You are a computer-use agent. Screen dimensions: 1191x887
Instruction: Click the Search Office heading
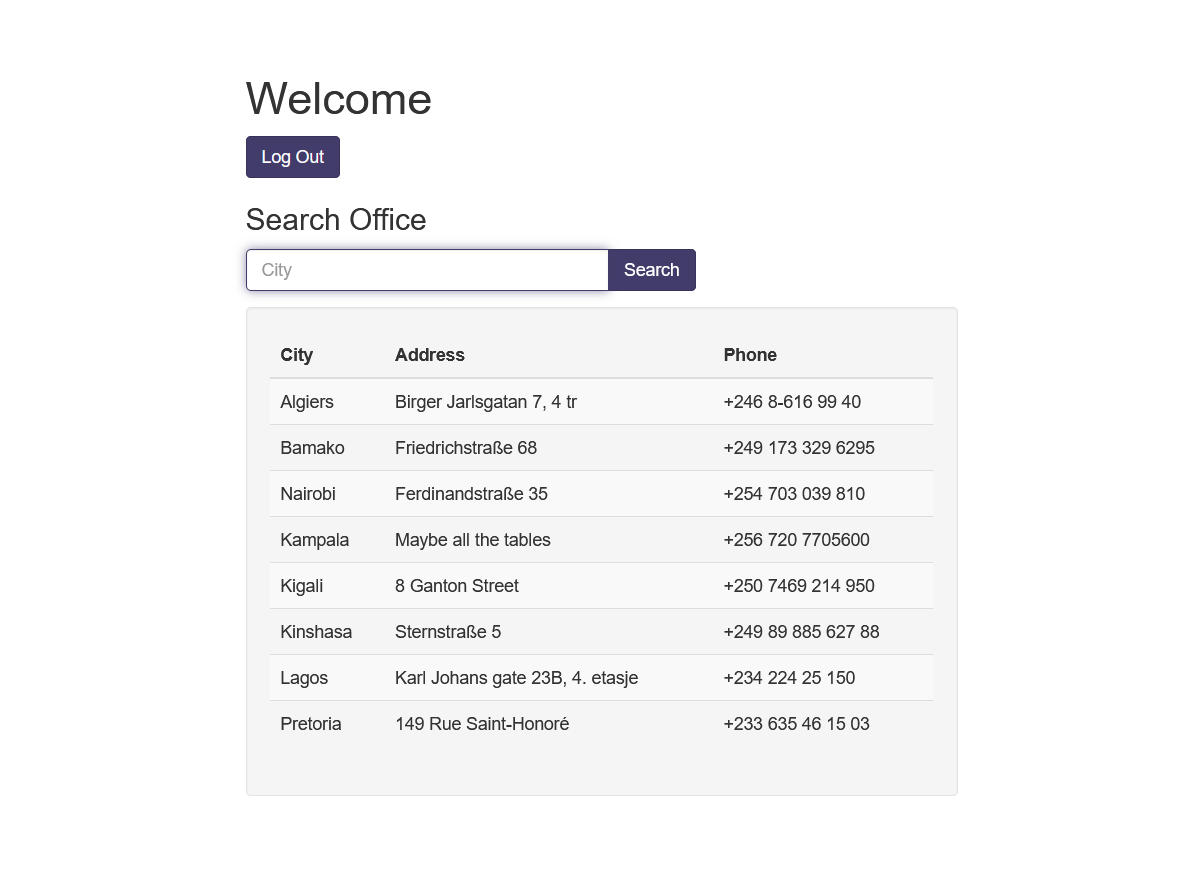click(x=336, y=219)
